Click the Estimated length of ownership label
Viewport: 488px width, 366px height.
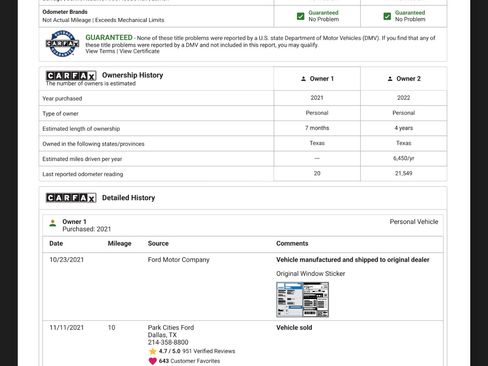[x=81, y=129]
